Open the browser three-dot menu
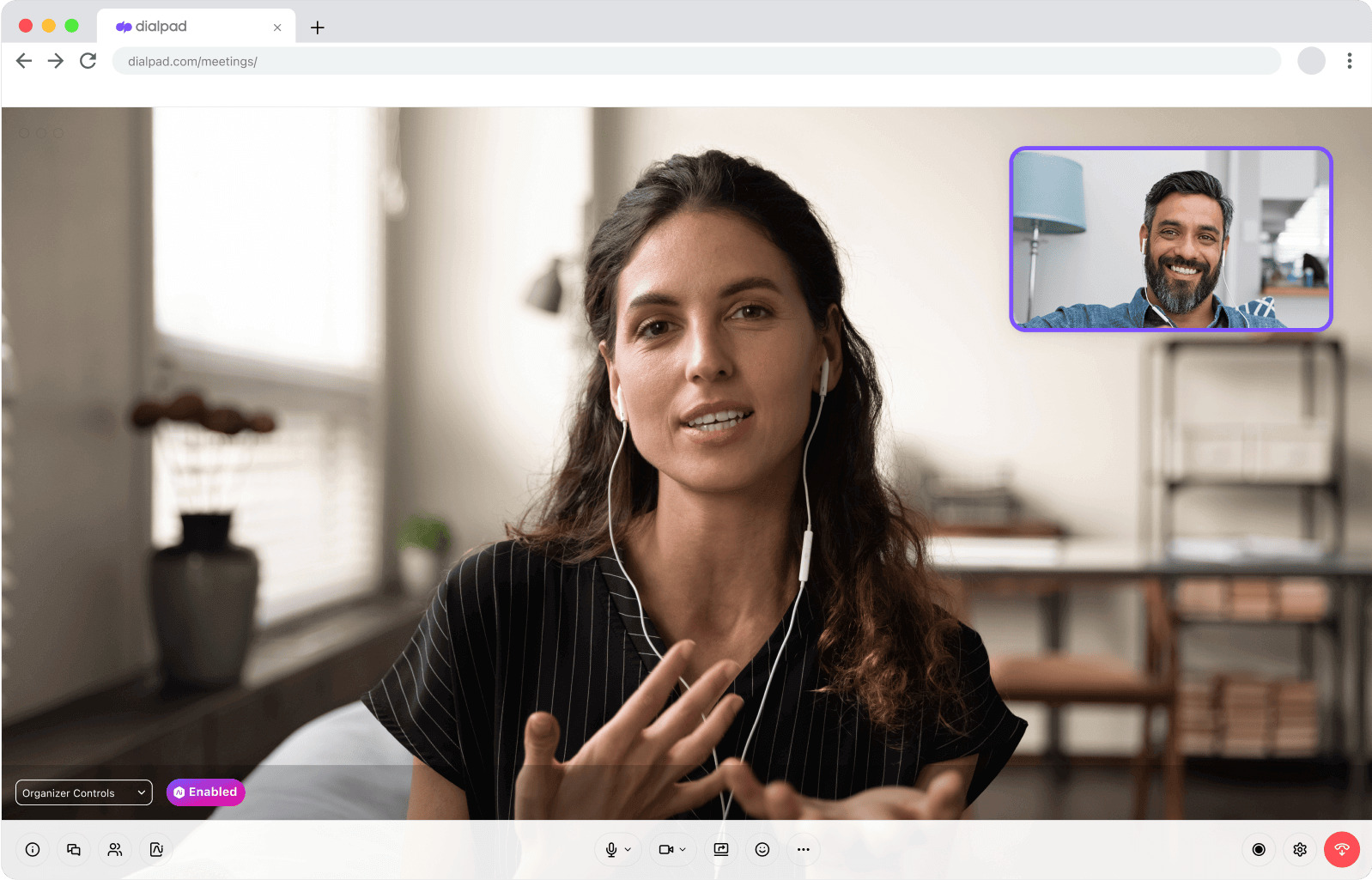This screenshot has width=1372, height=880. [x=1350, y=61]
